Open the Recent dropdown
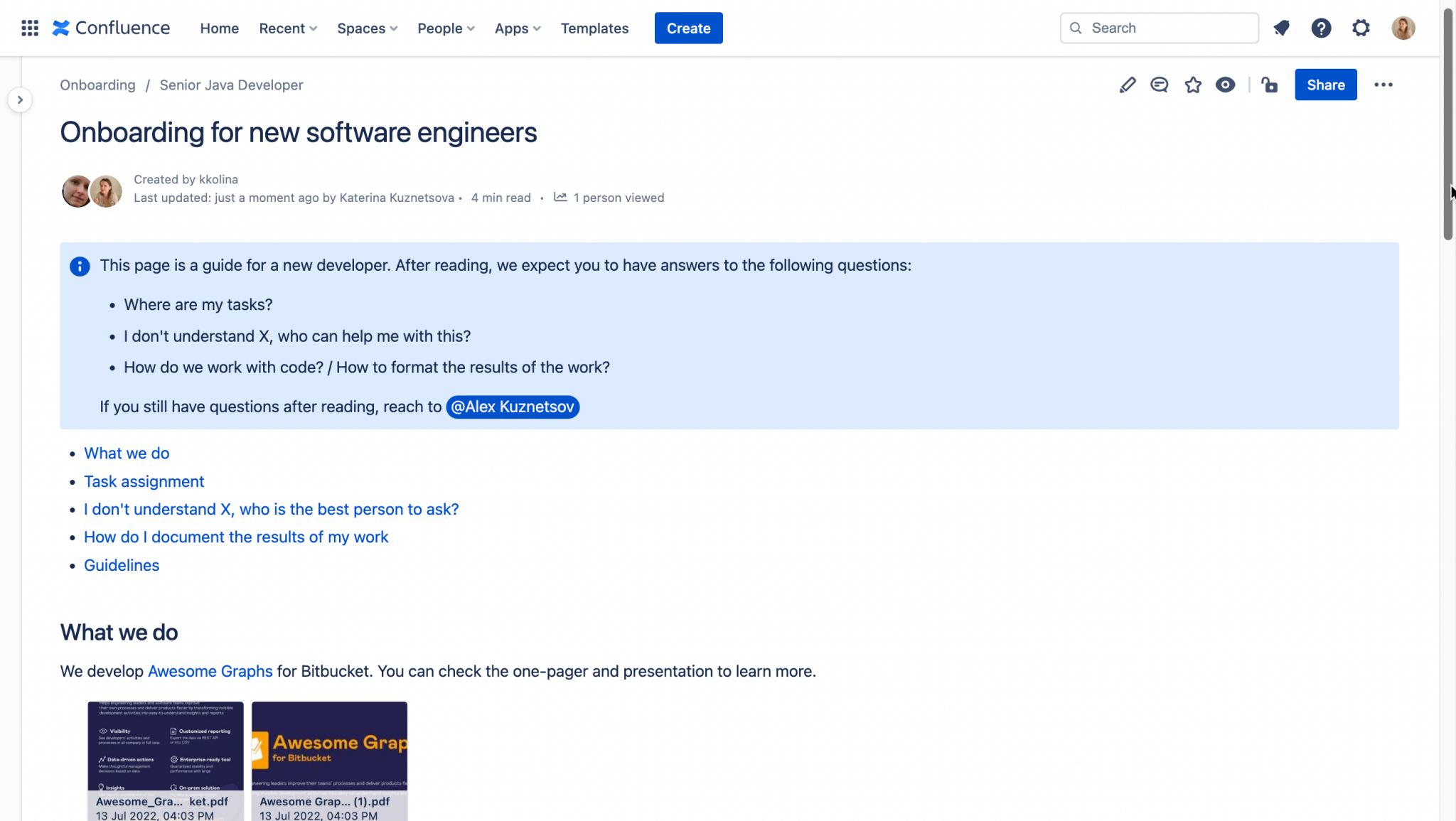Screen dimensions: 1456x821 tap(287, 28)
